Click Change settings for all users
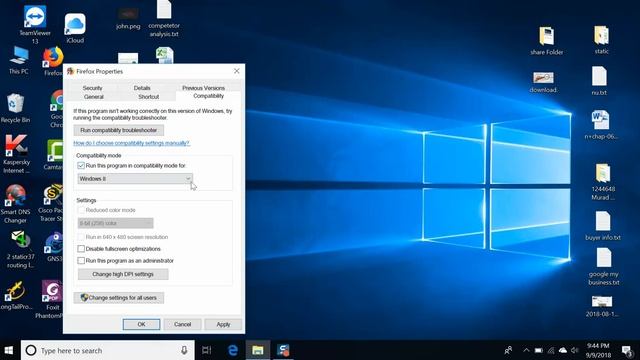 pyautogui.click(x=119, y=298)
